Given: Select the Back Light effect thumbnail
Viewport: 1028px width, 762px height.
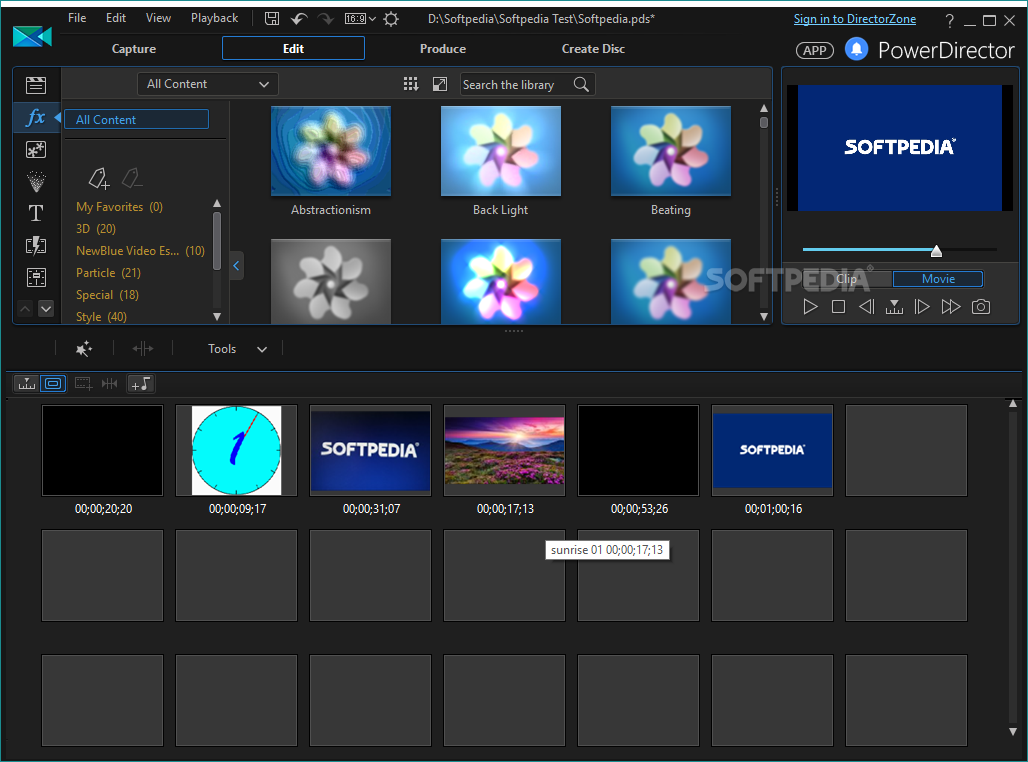Looking at the screenshot, I should pos(501,151).
